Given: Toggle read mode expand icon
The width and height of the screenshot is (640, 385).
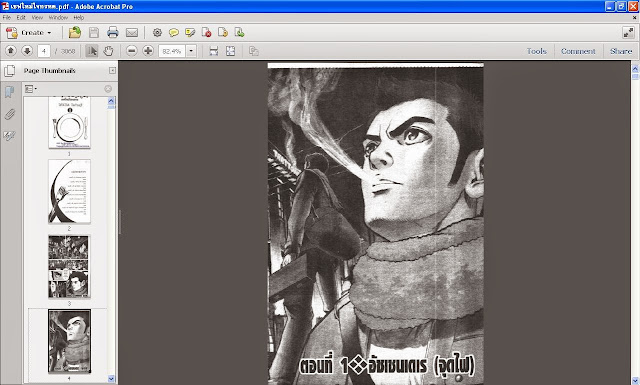Looking at the screenshot, I should 628,33.
